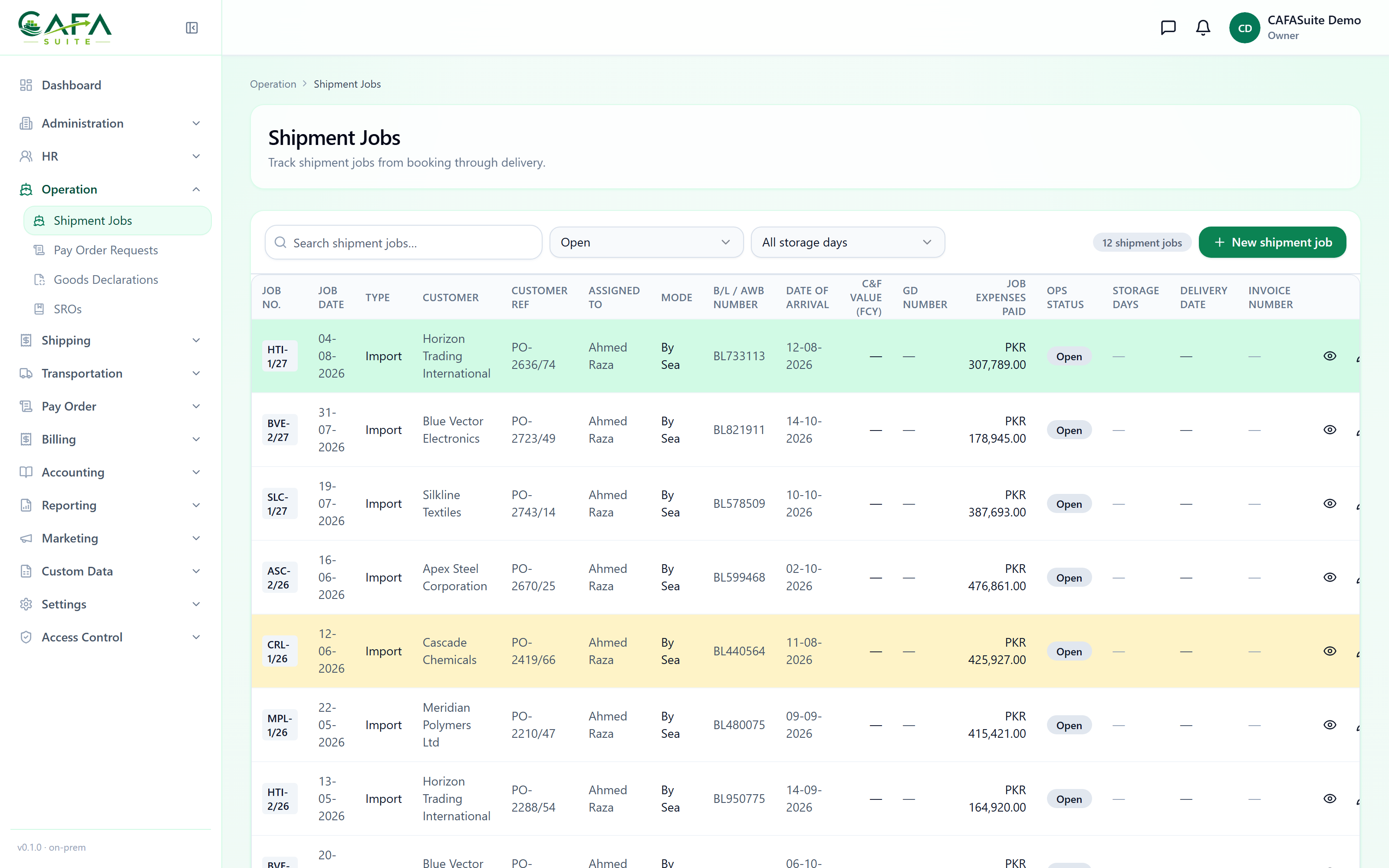Viewport: 1389px width, 868px height.
Task: Select Shipment Jobs in sidebar
Action: [x=118, y=220]
